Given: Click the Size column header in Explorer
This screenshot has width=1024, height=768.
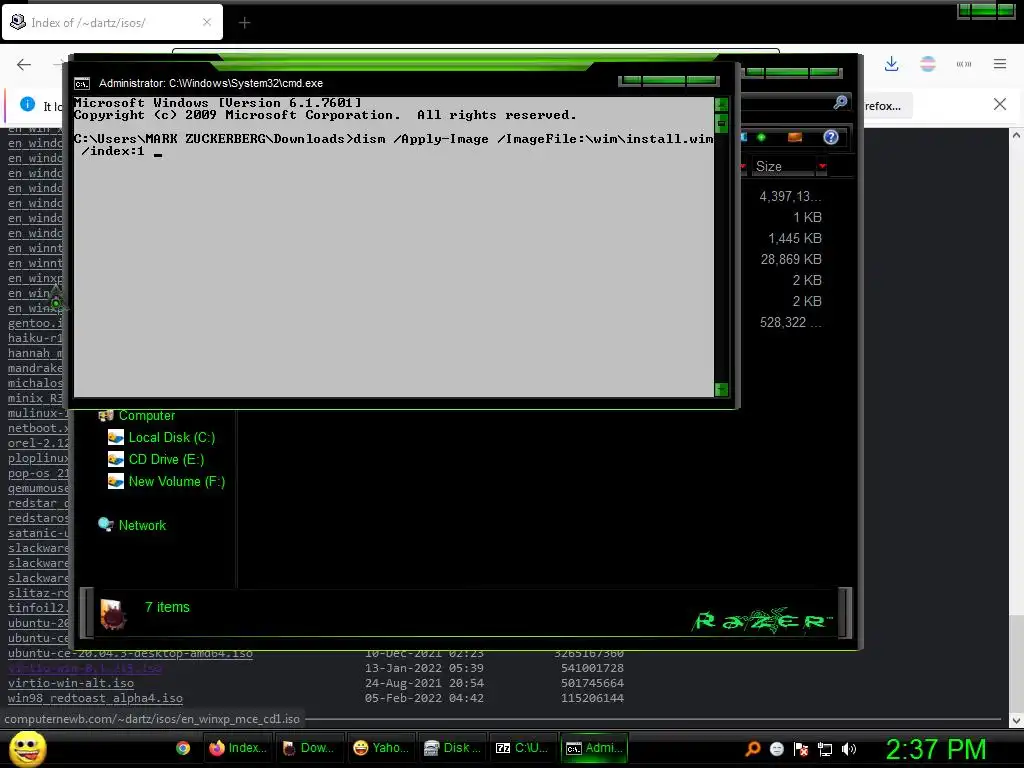Looking at the screenshot, I should coord(782,167).
